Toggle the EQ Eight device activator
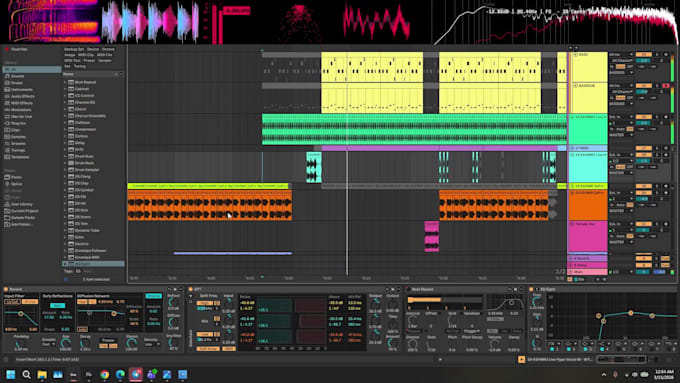Image resolution: width=680 pixels, height=383 pixels. 531,289
